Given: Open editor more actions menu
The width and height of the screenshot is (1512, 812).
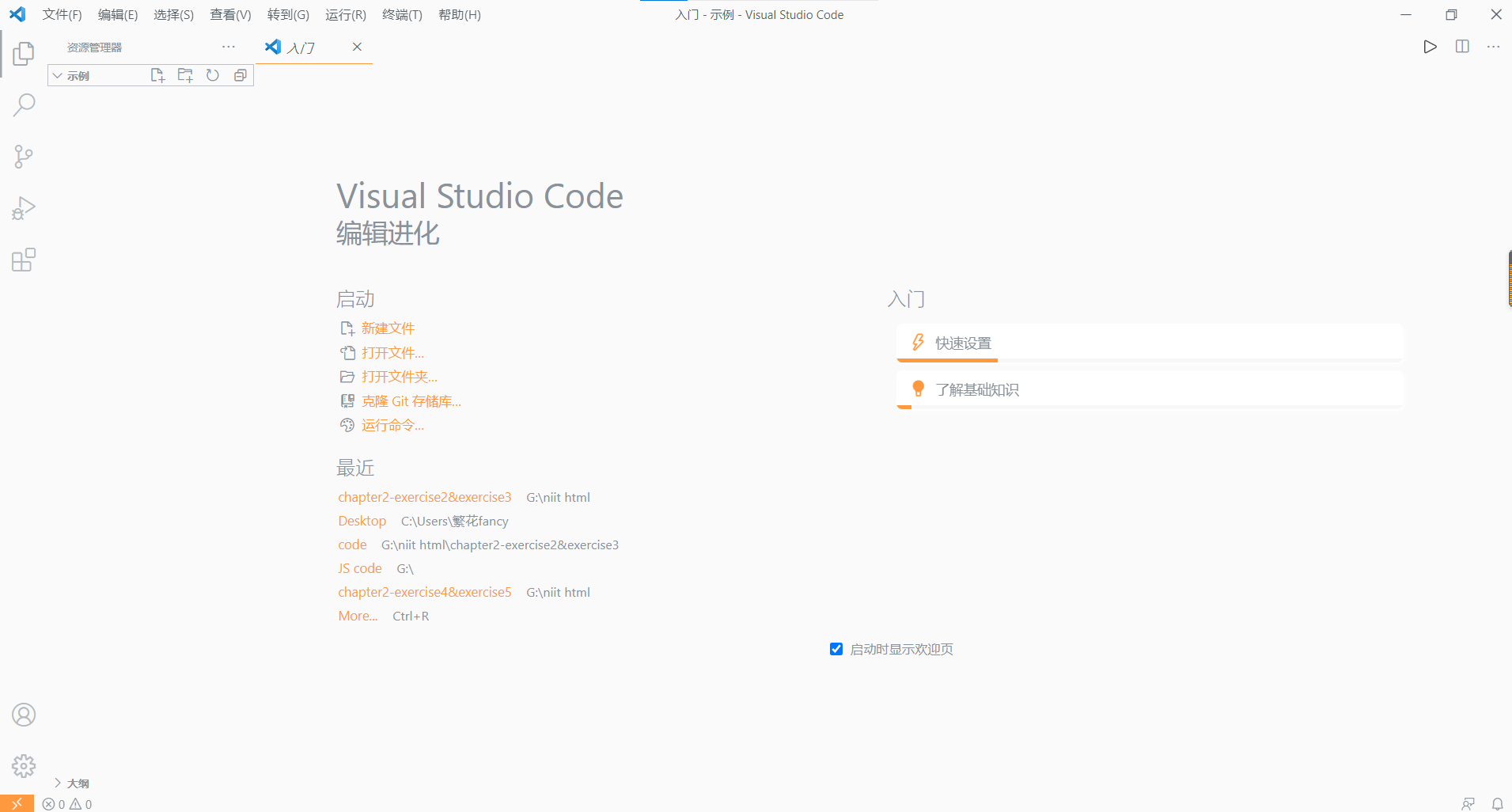Looking at the screenshot, I should click(1493, 47).
